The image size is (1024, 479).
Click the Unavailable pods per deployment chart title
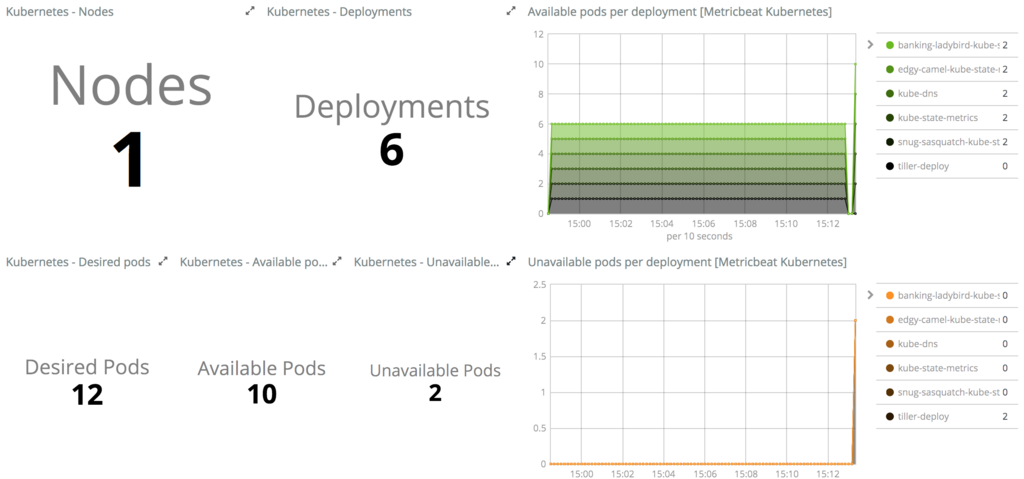click(687, 262)
